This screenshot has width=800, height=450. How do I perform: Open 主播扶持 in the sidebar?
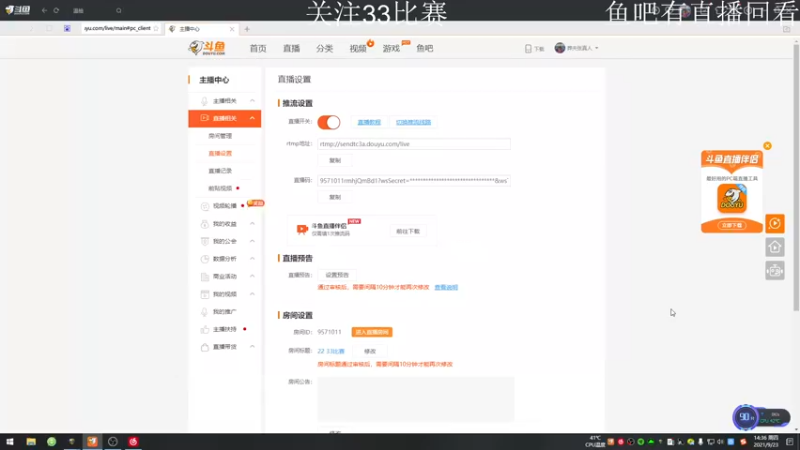pyautogui.click(x=224, y=330)
